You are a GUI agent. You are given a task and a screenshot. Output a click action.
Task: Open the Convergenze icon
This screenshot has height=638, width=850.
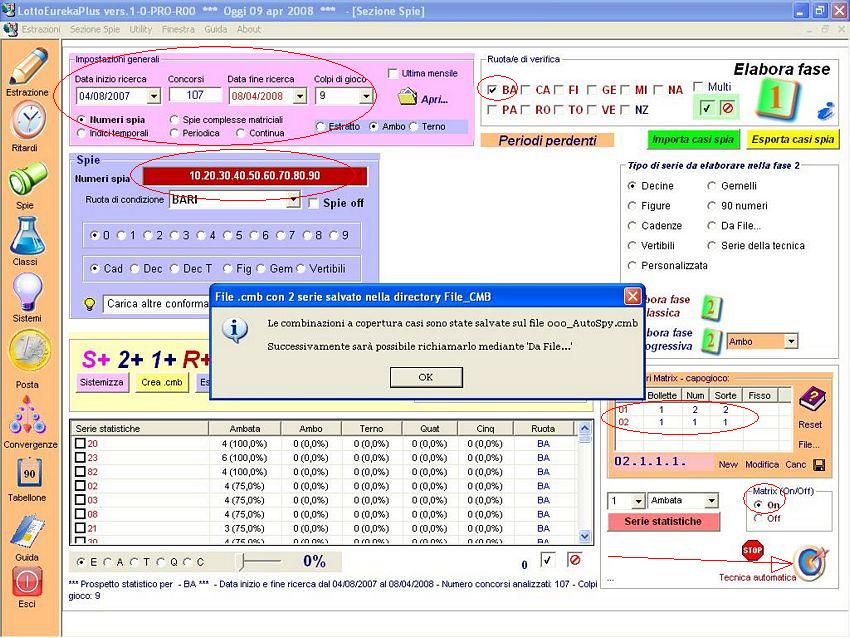27,415
